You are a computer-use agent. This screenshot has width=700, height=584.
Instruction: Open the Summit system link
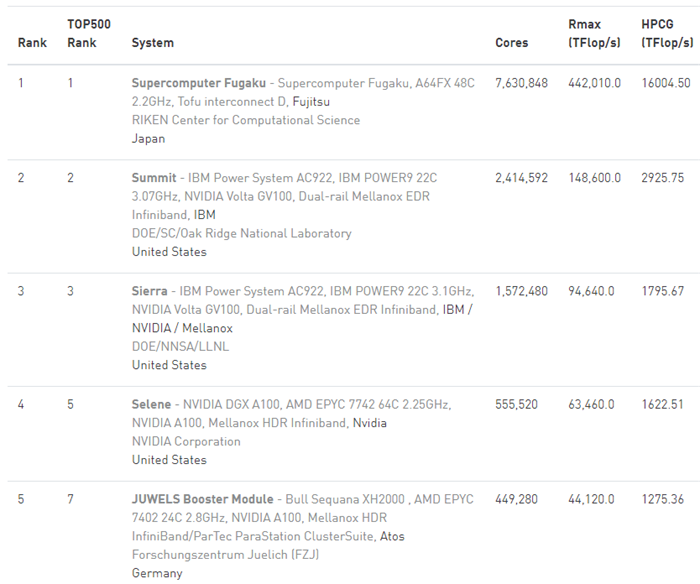click(x=154, y=178)
